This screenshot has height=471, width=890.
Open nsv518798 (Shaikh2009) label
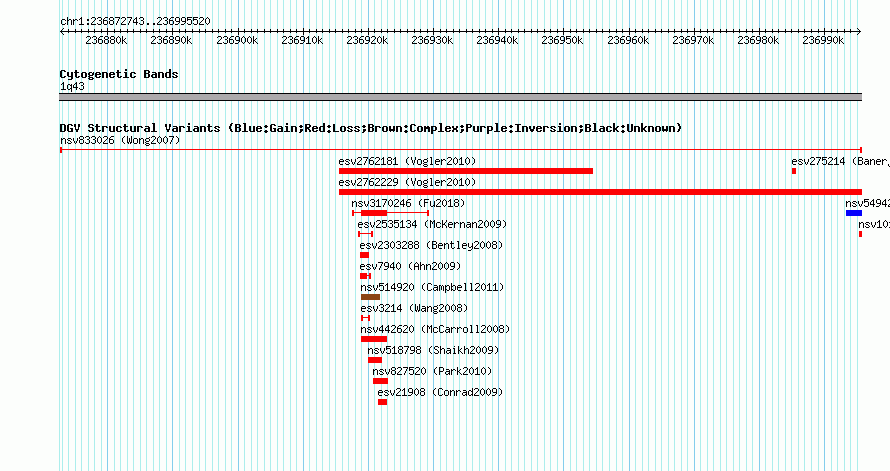coord(433,350)
